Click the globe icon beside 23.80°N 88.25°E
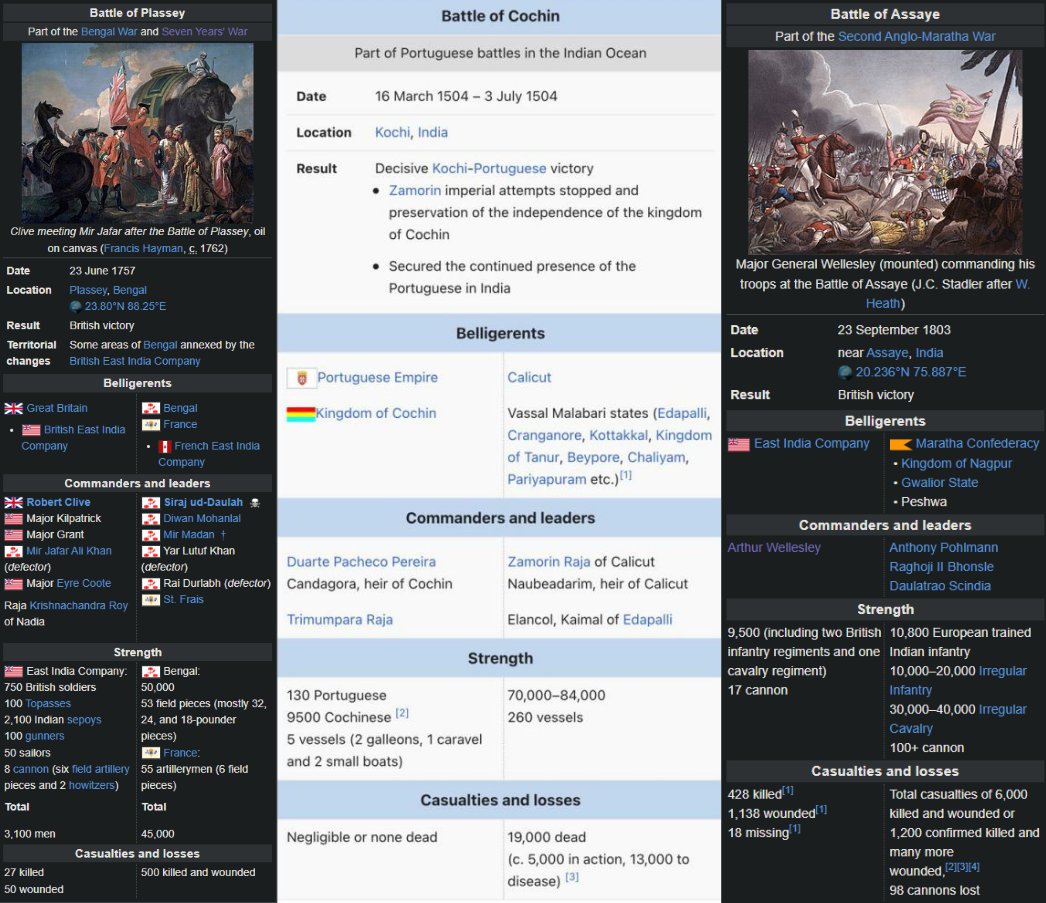1046x903 pixels. pos(76,307)
